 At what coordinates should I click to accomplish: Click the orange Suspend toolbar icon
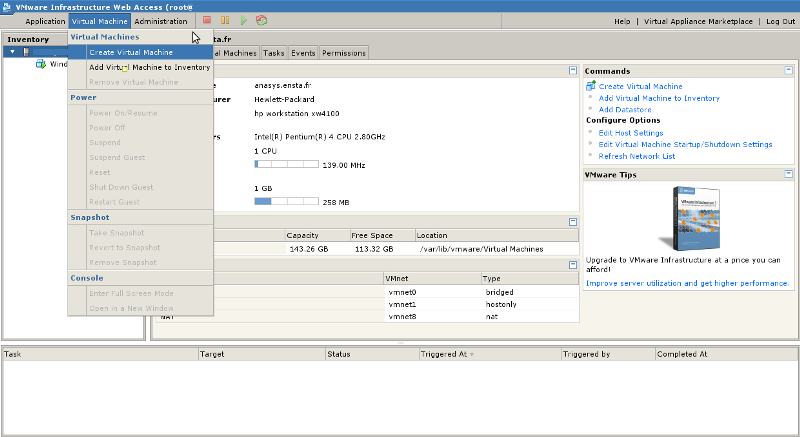pos(225,20)
